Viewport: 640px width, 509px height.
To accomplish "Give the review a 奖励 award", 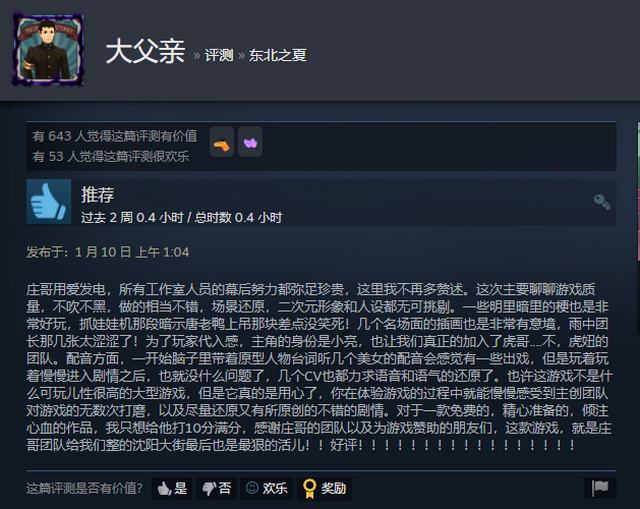I will tap(324, 488).
